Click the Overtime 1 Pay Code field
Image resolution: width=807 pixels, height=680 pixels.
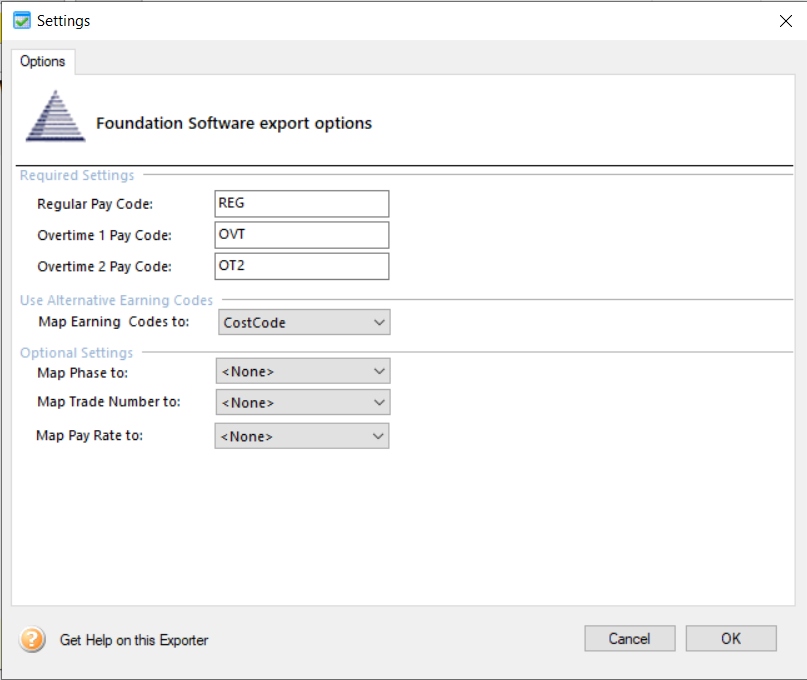pyautogui.click(x=302, y=235)
